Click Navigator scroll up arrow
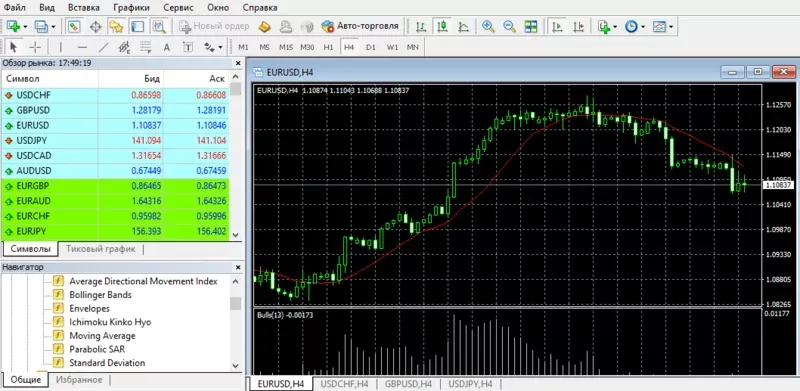Viewport: 800px width, 391px height. coord(235,281)
